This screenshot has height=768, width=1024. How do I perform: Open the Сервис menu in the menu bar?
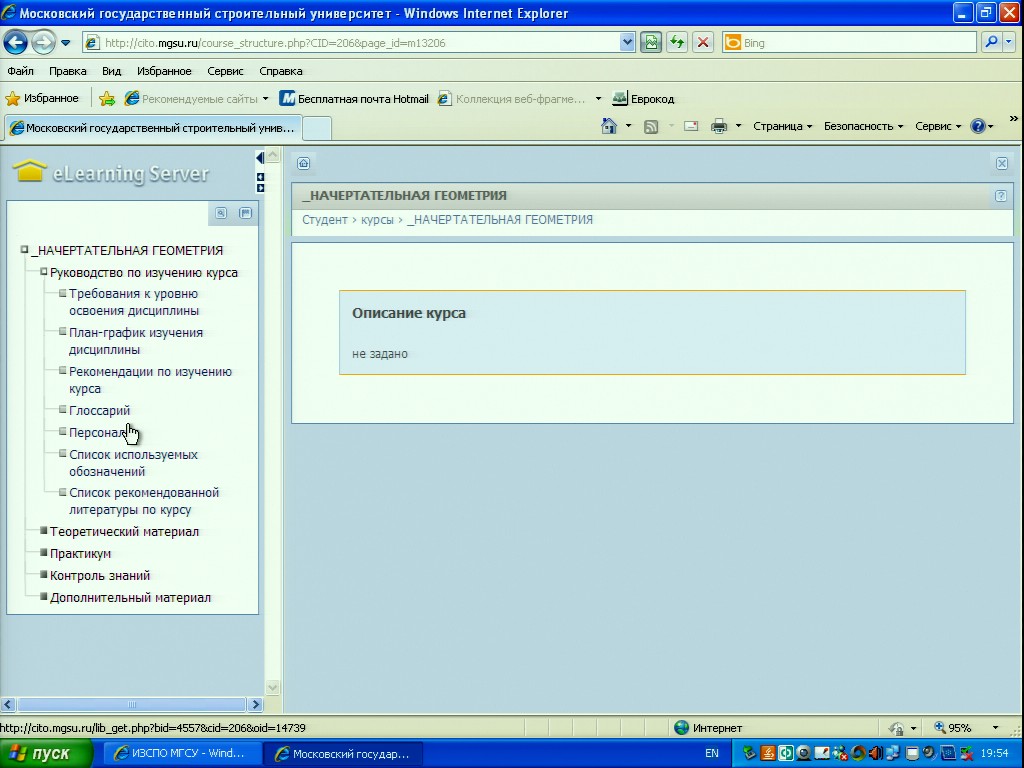[225, 71]
